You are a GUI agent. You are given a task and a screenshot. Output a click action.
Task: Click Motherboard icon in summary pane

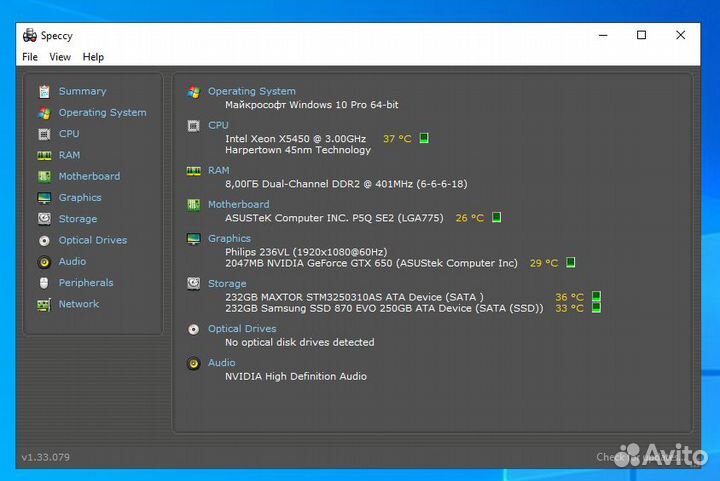click(194, 205)
